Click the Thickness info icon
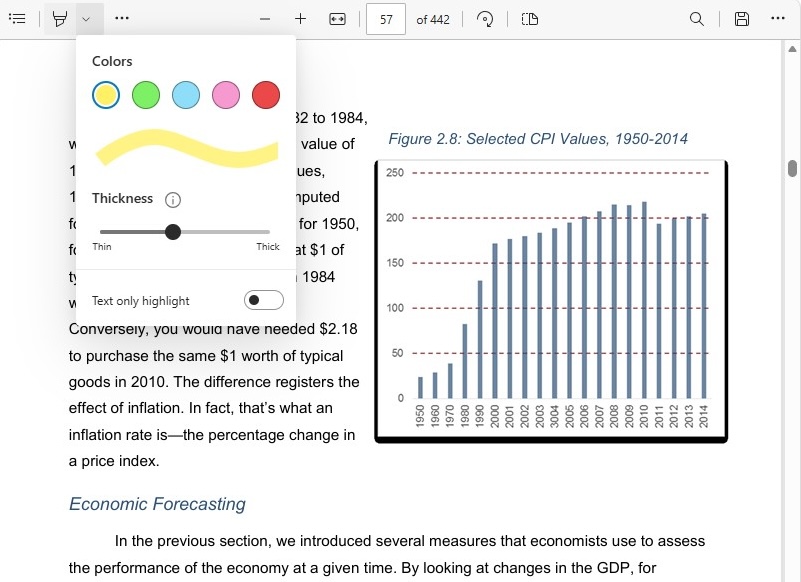This screenshot has width=801, height=582. tap(173, 199)
